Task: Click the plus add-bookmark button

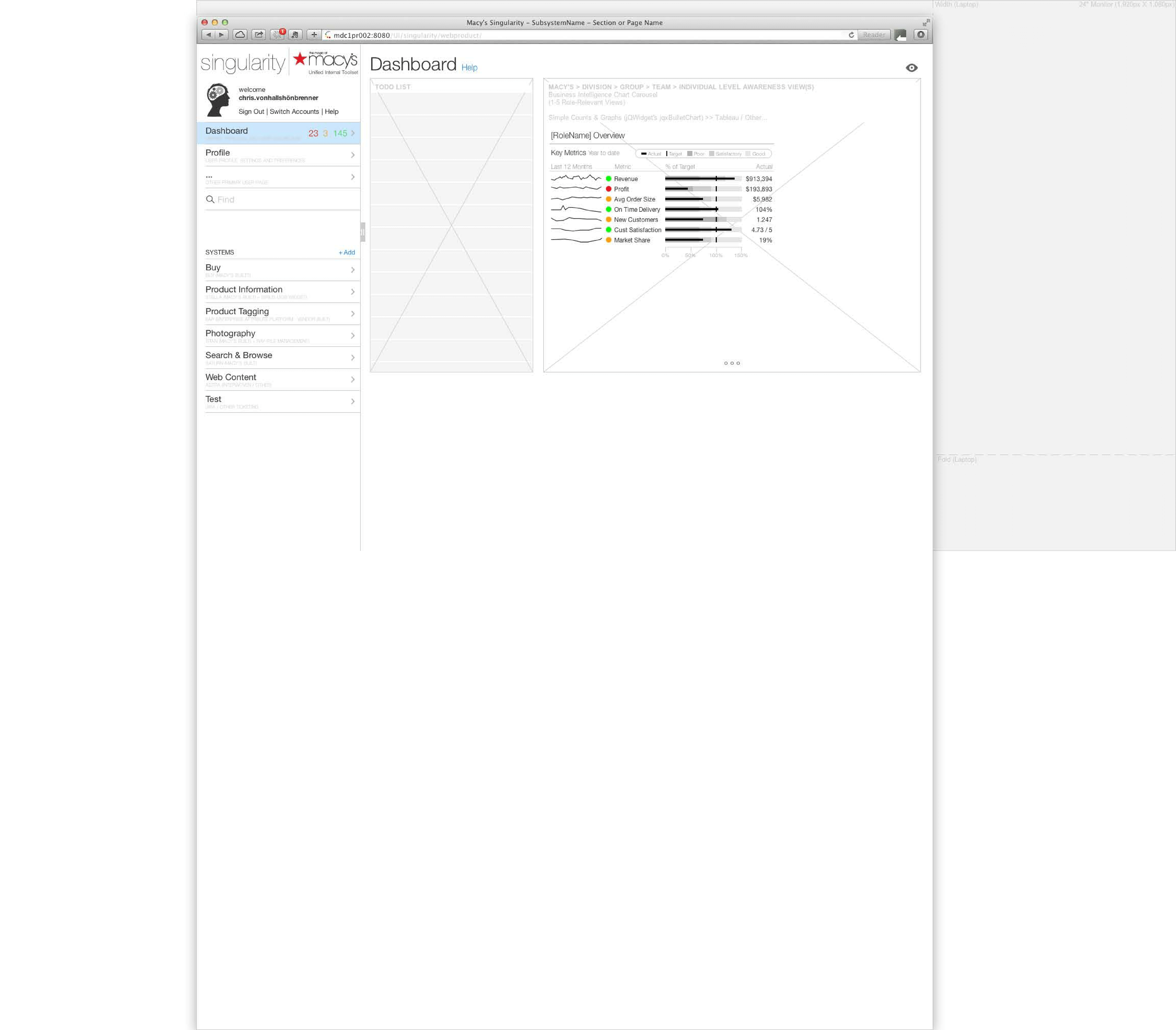Action: (314, 35)
